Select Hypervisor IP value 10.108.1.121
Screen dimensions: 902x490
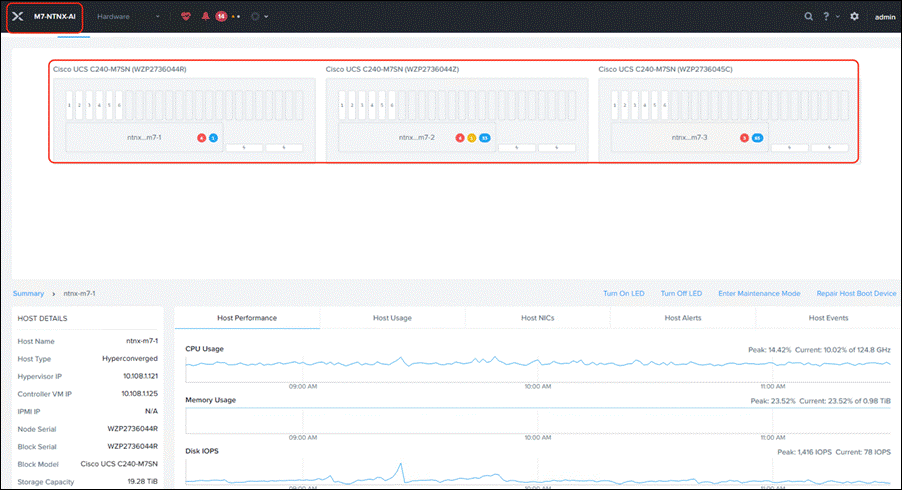pyautogui.click(x=140, y=376)
